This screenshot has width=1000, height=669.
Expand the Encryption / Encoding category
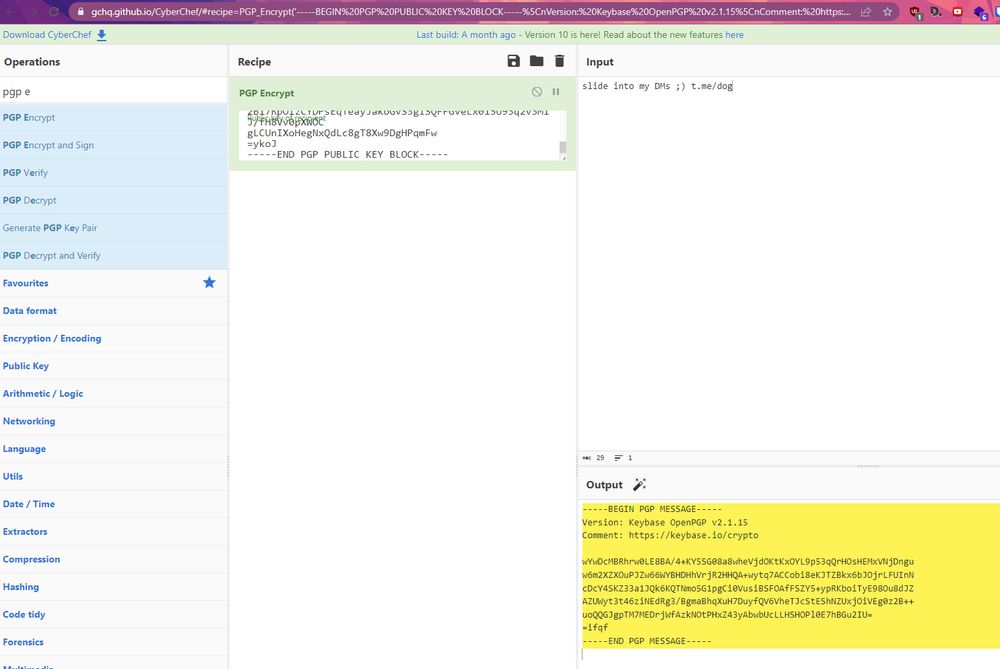(114, 338)
